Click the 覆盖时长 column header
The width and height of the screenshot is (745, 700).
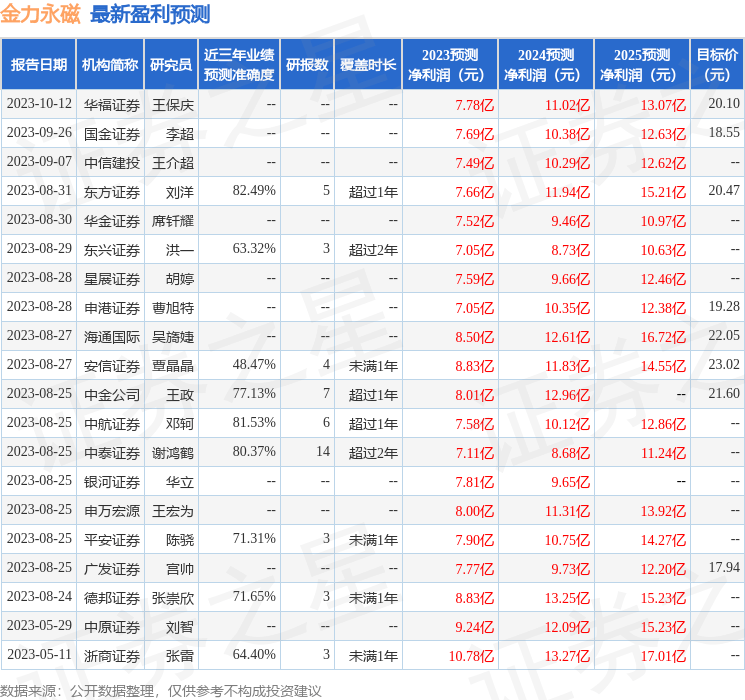point(368,65)
